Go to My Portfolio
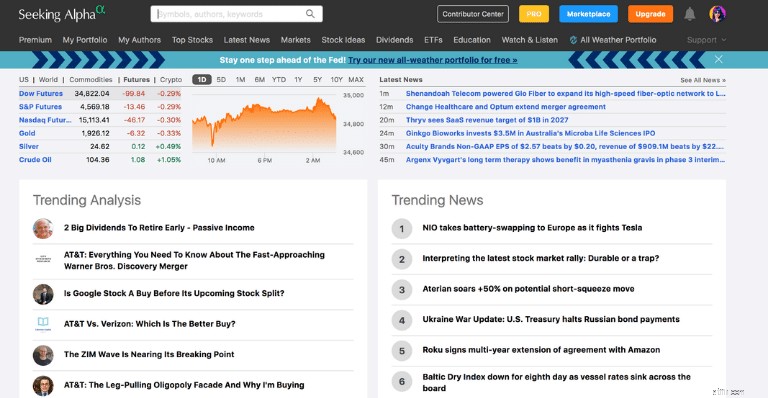Viewport: 768px width, 398px height. coord(85,40)
